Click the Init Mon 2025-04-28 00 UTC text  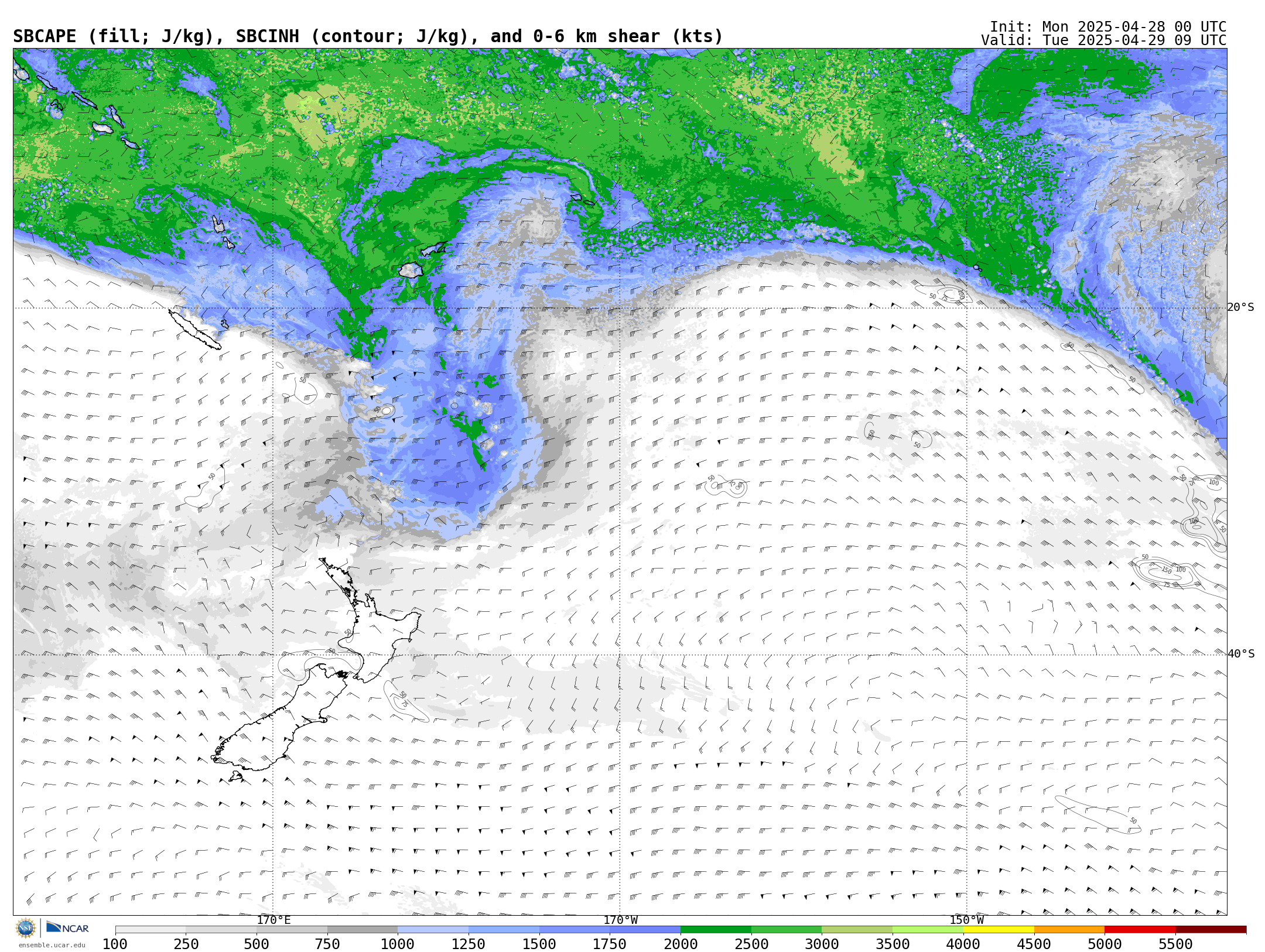pos(1107,27)
